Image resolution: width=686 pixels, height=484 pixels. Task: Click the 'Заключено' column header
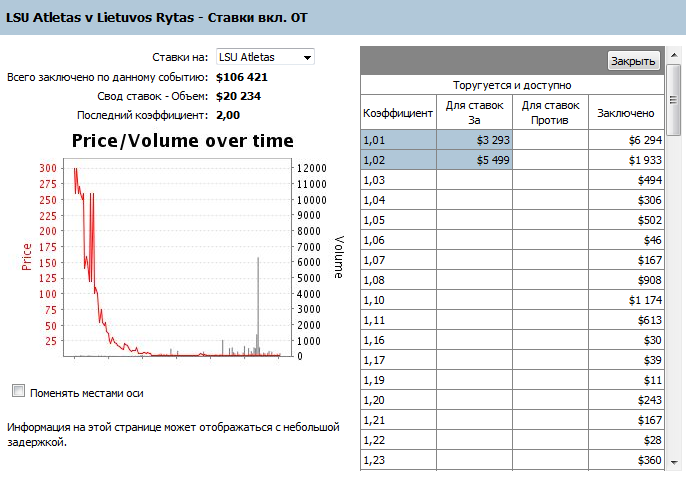click(x=626, y=112)
